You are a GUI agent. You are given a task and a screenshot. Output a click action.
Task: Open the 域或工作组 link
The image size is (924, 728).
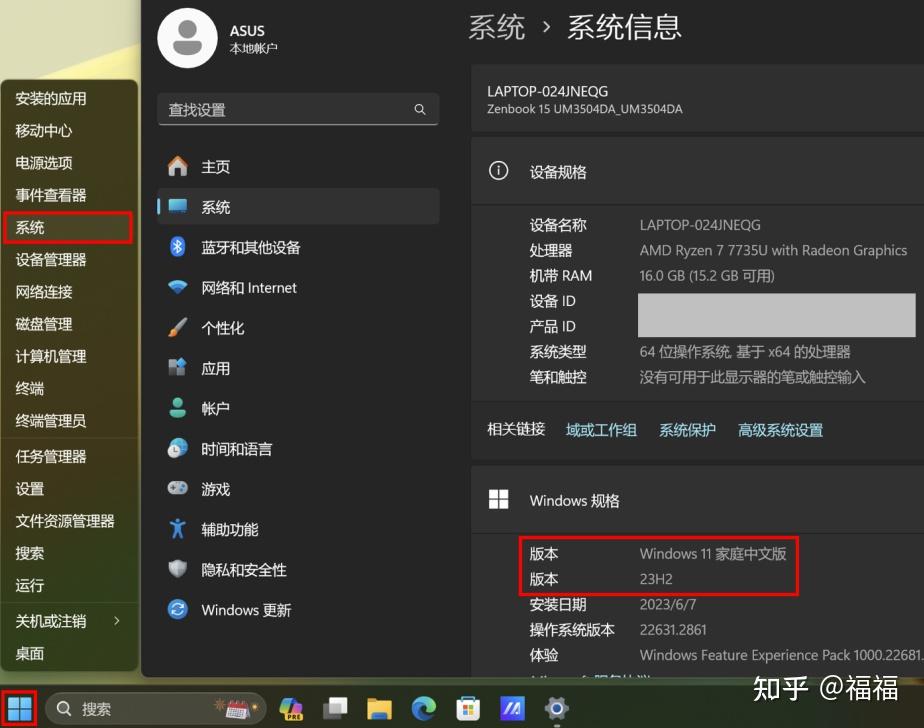[x=601, y=430]
